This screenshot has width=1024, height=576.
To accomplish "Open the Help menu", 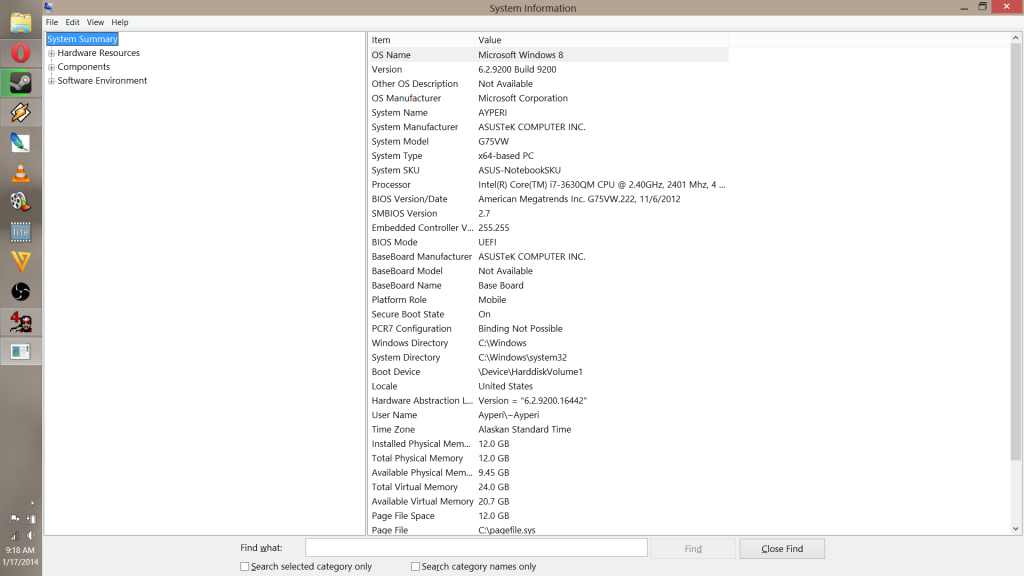I will 120,22.
